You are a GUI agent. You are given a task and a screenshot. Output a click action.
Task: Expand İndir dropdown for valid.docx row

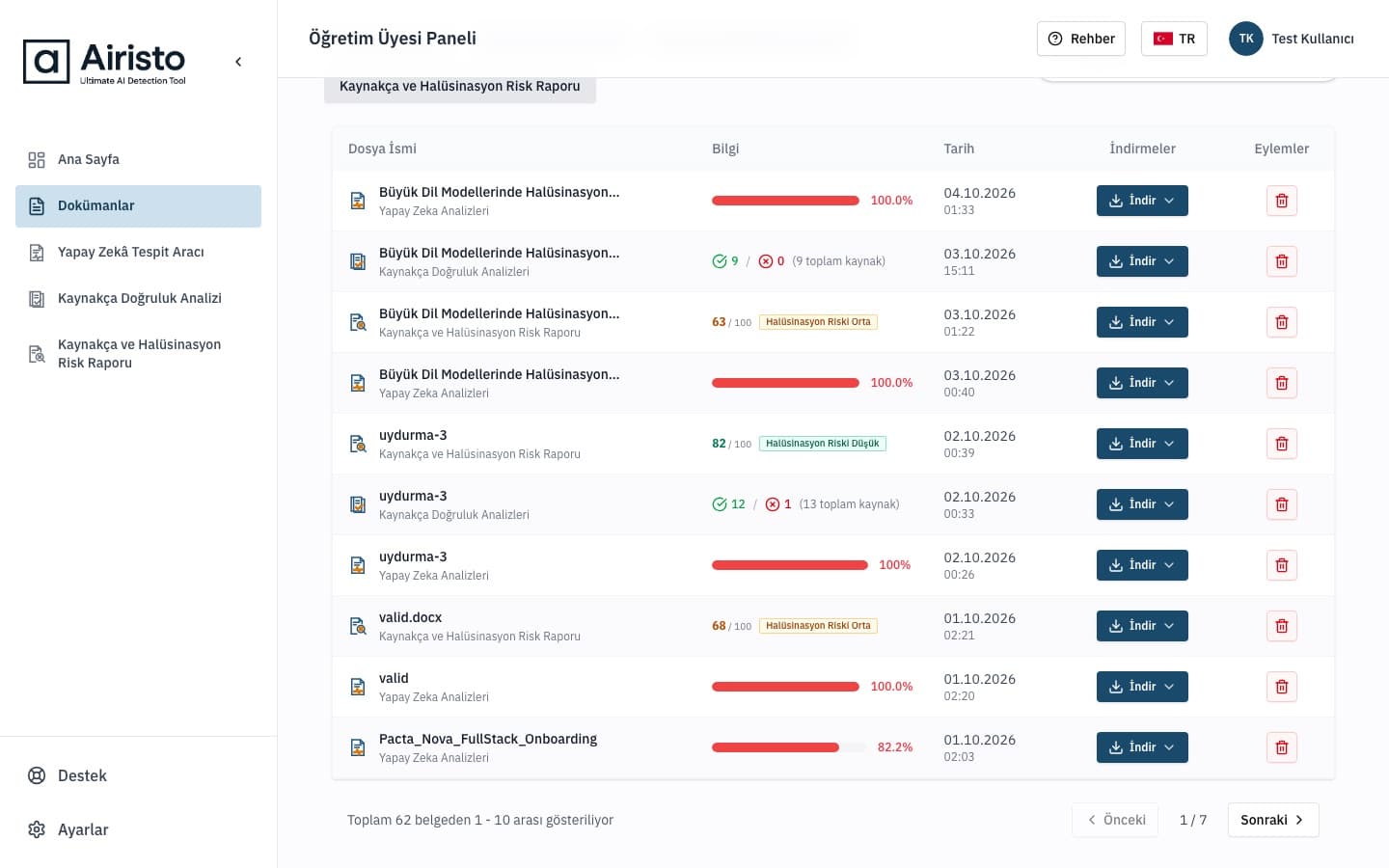click(1142, 626)
